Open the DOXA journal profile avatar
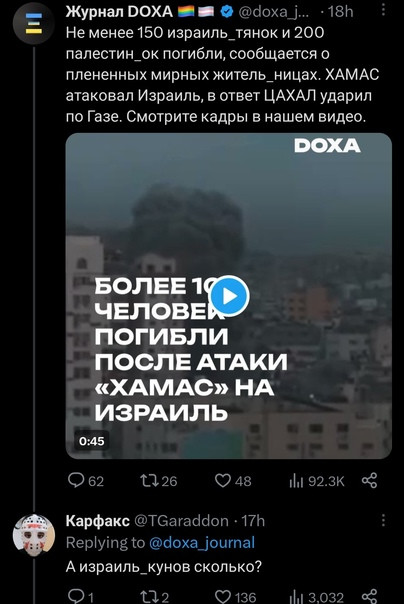Image resolution: width=404 pixels, height=604 pixels. click(x=34, y=23)
